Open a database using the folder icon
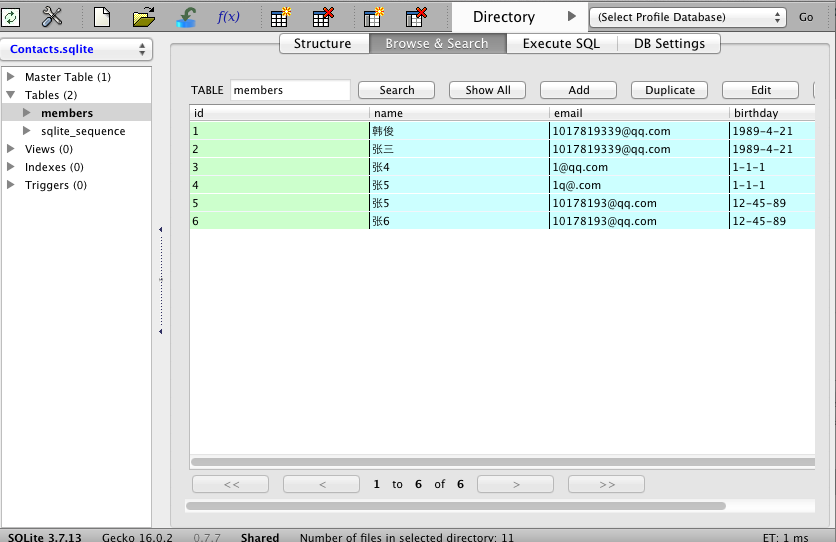 [x=145, y=16]
